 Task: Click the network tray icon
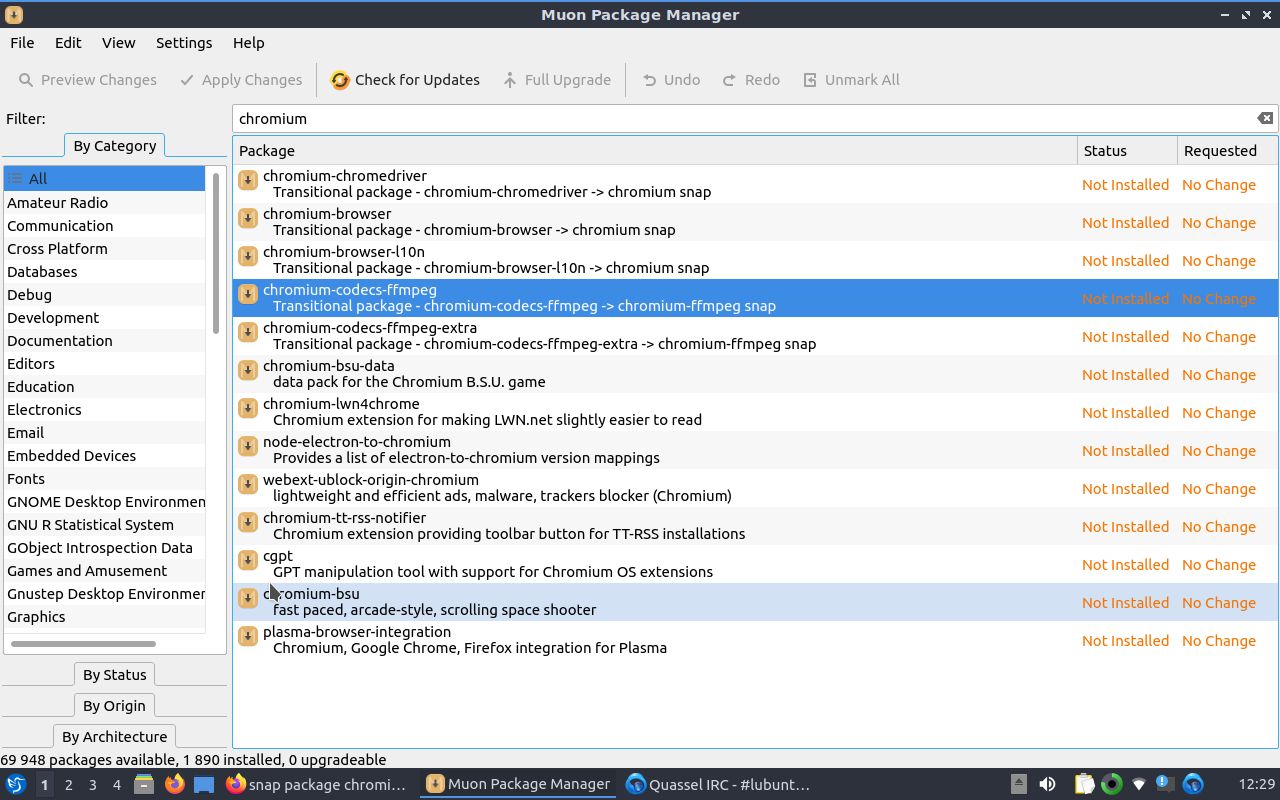pos(1138,784)
